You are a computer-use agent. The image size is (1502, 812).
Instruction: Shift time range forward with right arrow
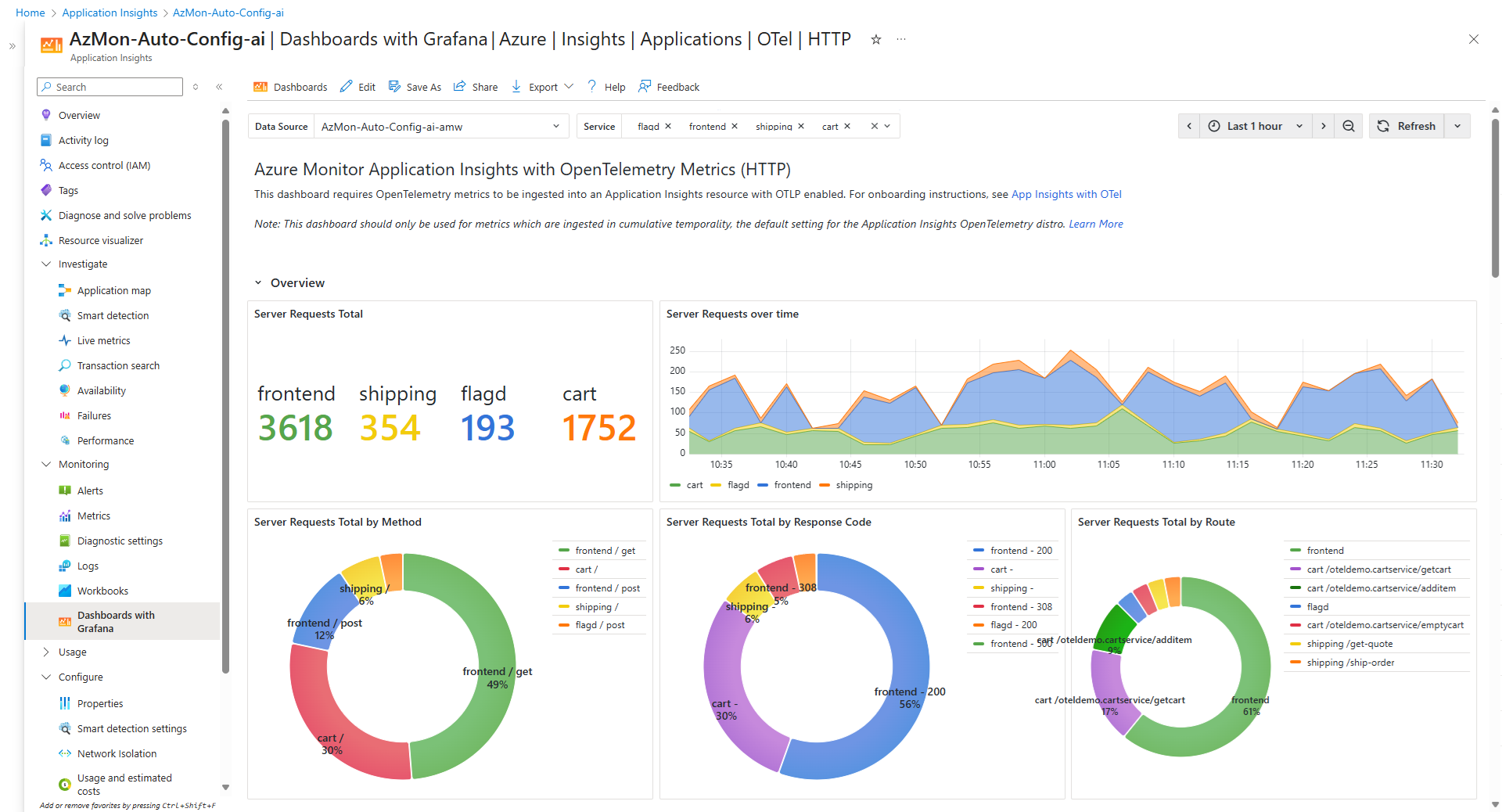[1323, 126]
